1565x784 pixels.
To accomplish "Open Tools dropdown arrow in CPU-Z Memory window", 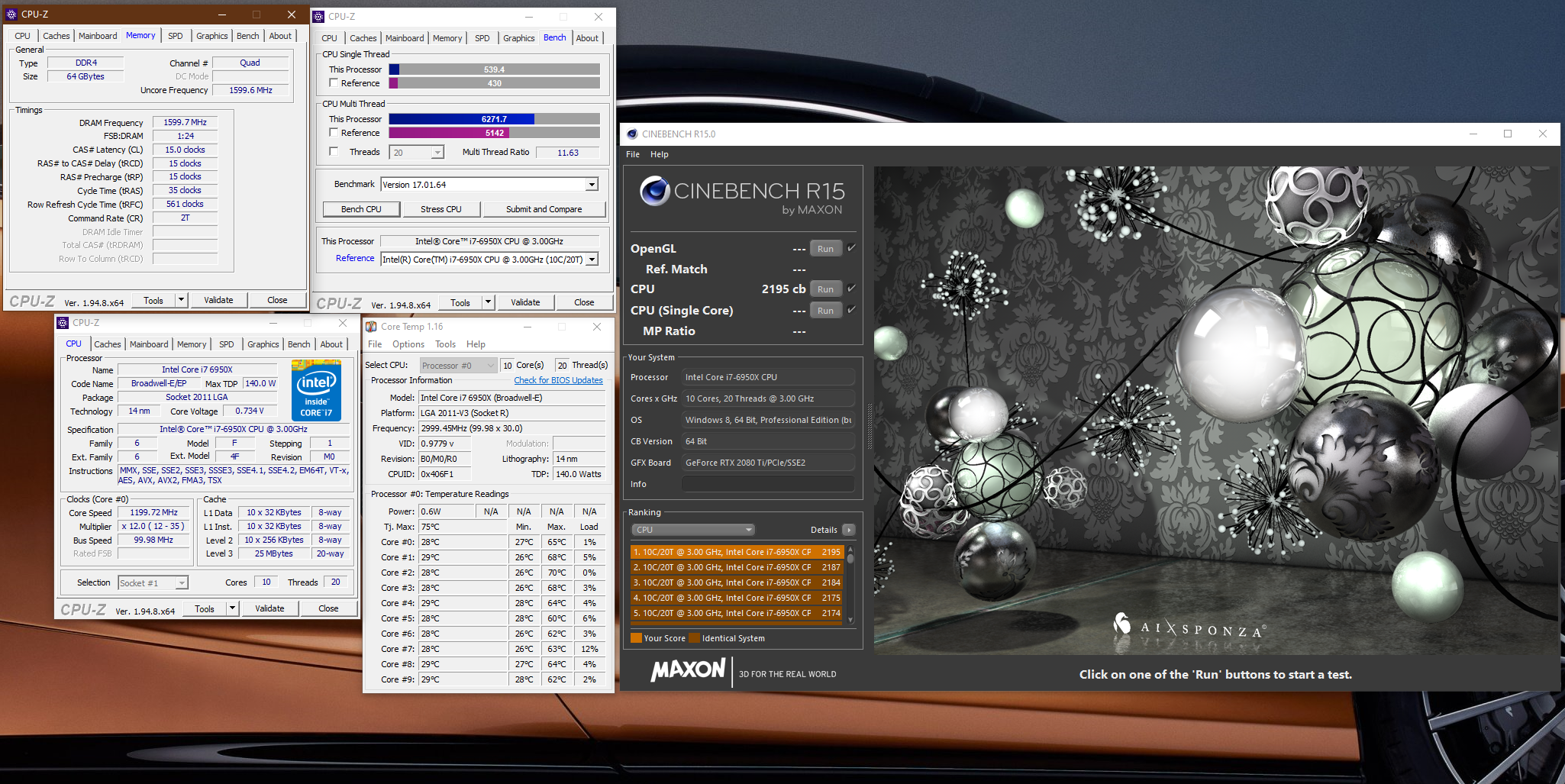I will (x=181, y=300).
